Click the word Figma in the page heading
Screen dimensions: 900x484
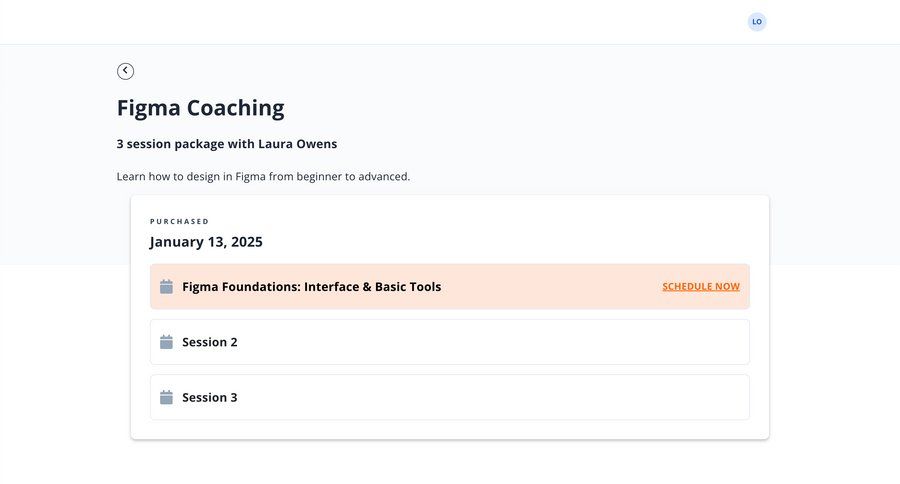click(150, 108)
